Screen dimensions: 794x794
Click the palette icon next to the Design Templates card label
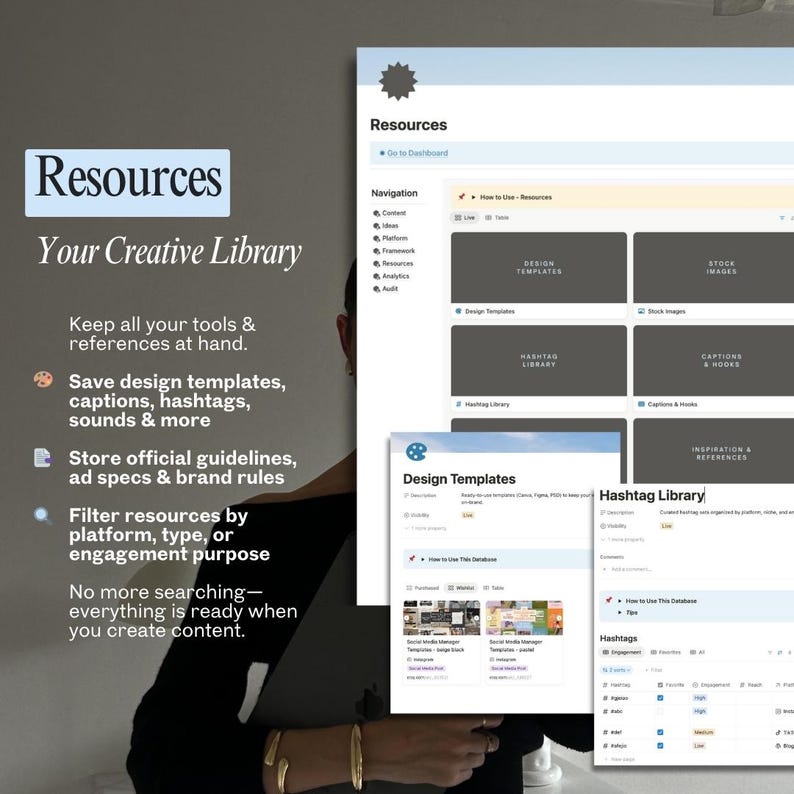459,311
